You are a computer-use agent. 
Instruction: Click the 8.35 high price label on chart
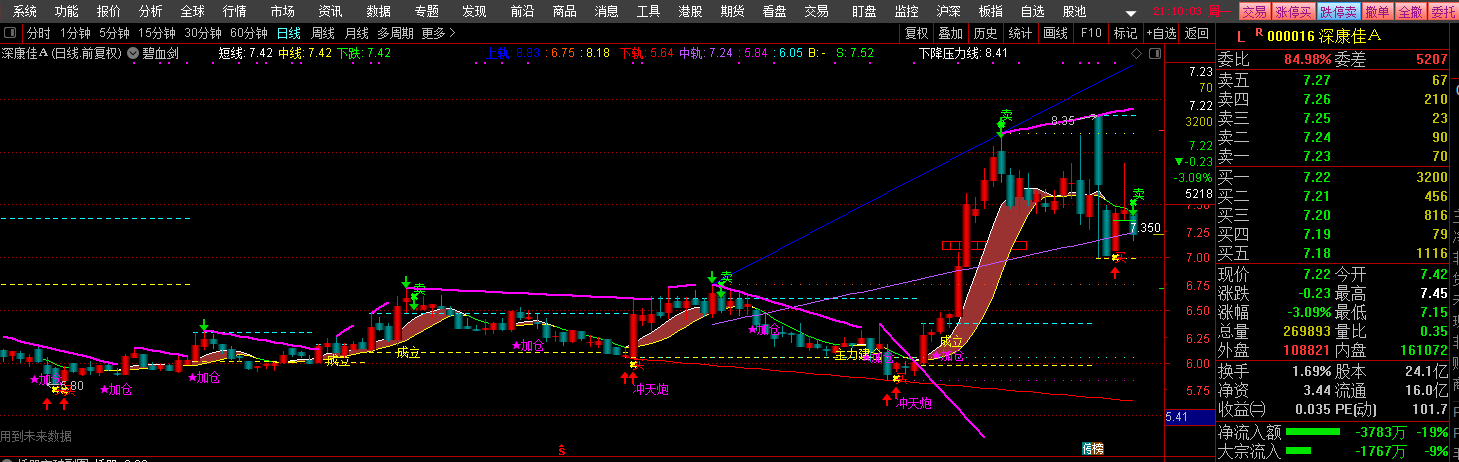(x=1061, y=120)
